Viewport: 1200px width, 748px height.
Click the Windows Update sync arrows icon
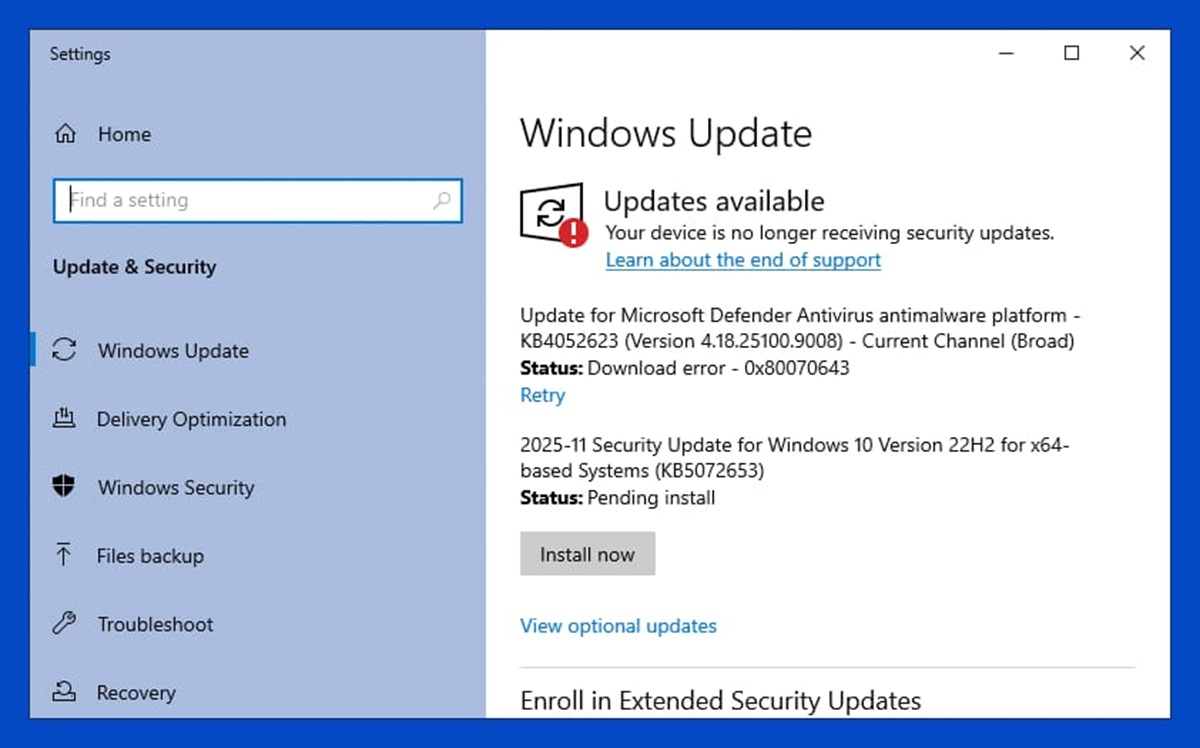coord(65,350)
